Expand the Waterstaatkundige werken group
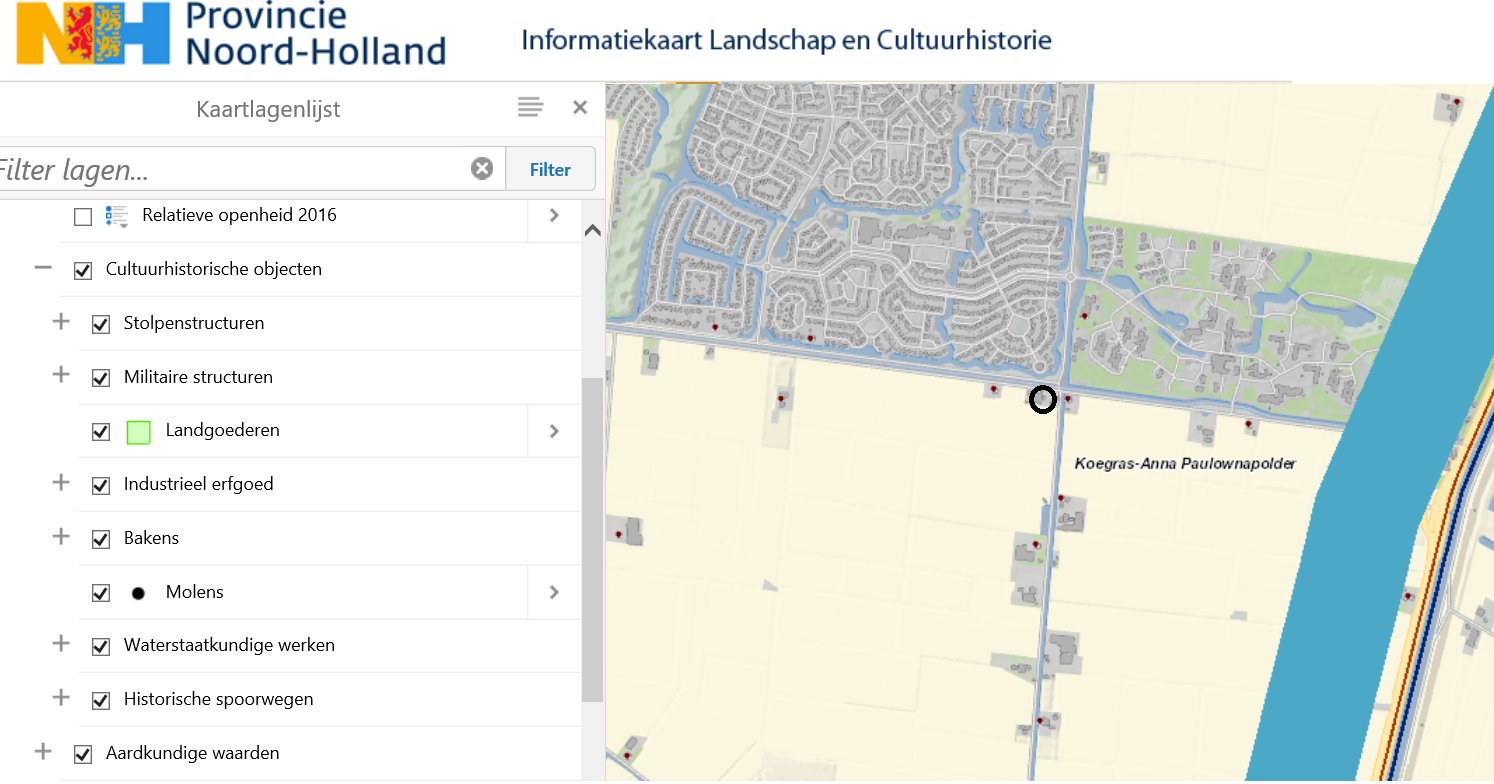The image size is (1494, 784). (x=61, y=644)
